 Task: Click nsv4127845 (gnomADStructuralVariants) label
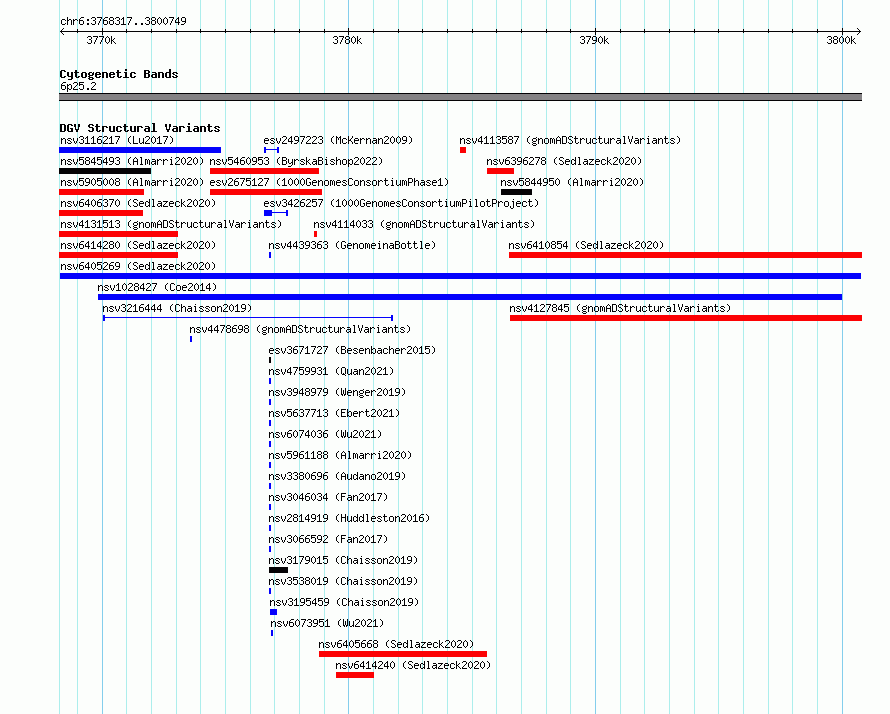[x=620, y=308]
